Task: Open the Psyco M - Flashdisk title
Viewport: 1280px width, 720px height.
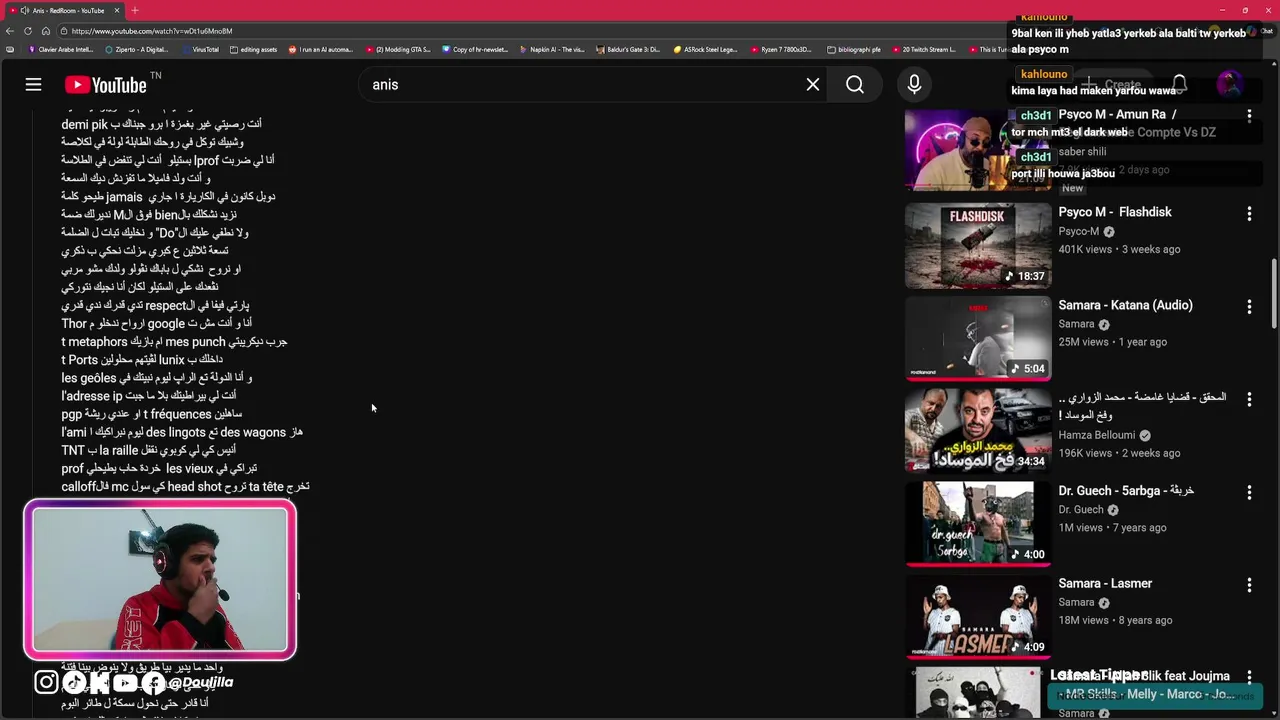Action: [x=1115, y=212]
